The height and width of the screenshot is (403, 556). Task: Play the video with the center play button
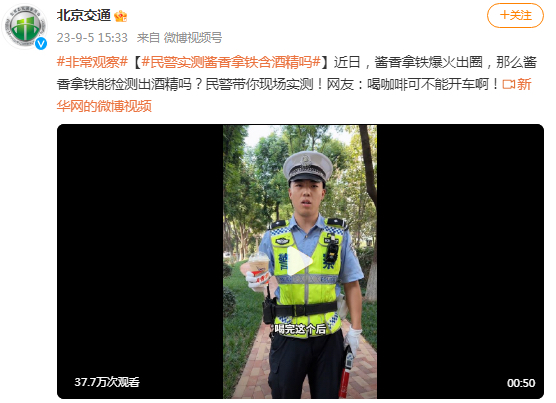point(300,261)
